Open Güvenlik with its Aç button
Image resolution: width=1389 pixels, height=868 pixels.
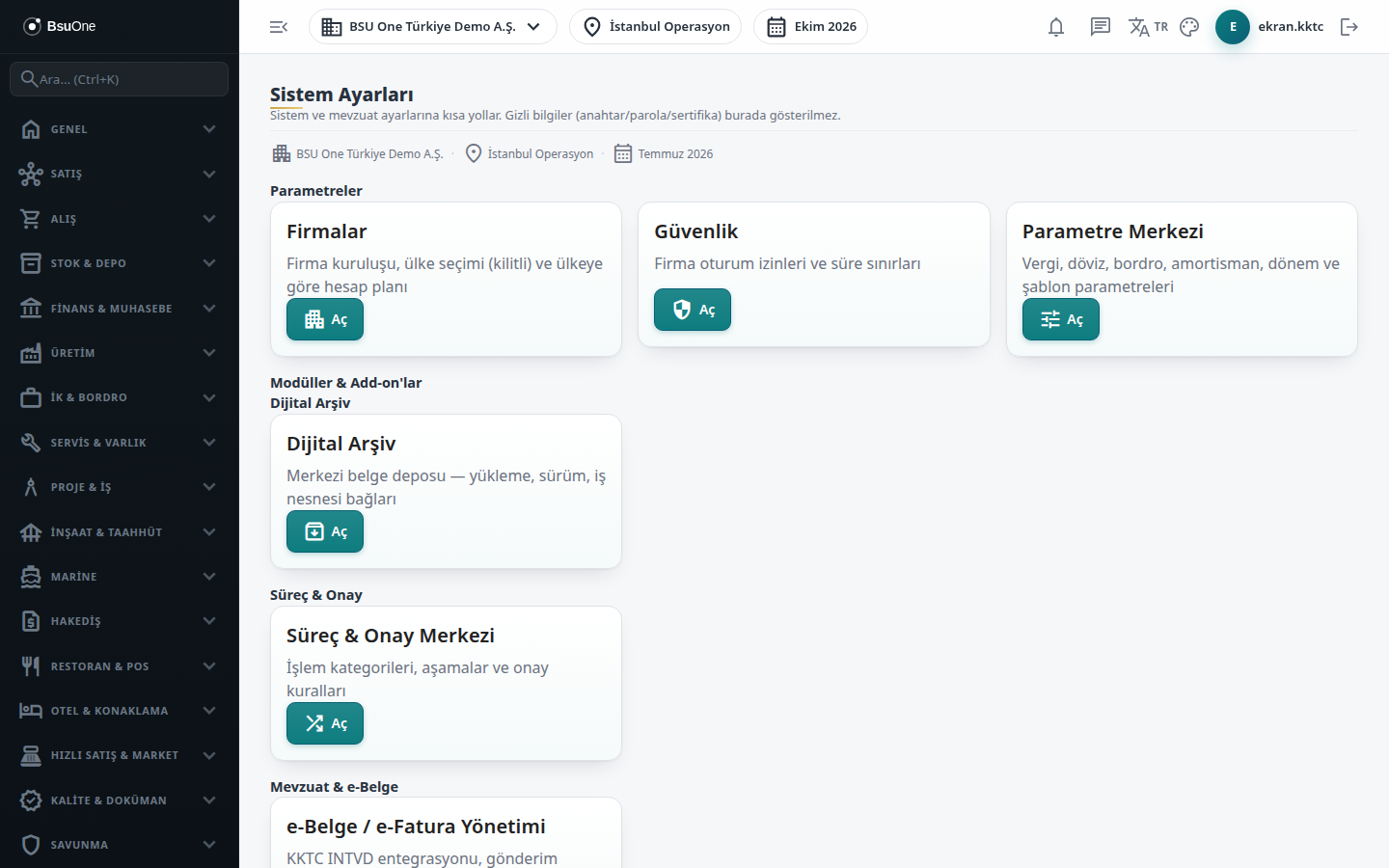click(x=693, y=310)
